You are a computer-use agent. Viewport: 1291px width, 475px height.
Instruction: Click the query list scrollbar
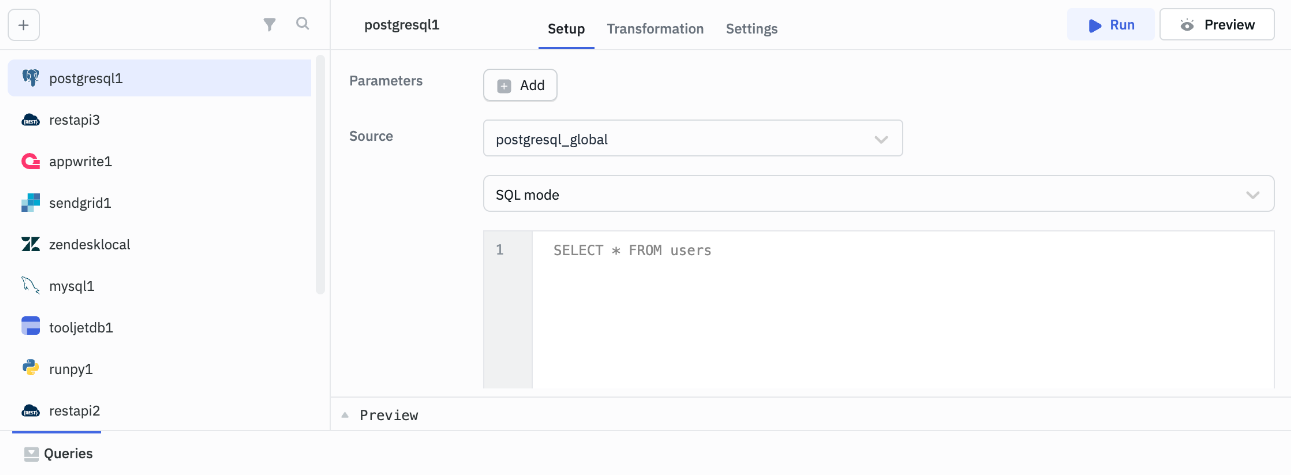click(x=321, y=175)
